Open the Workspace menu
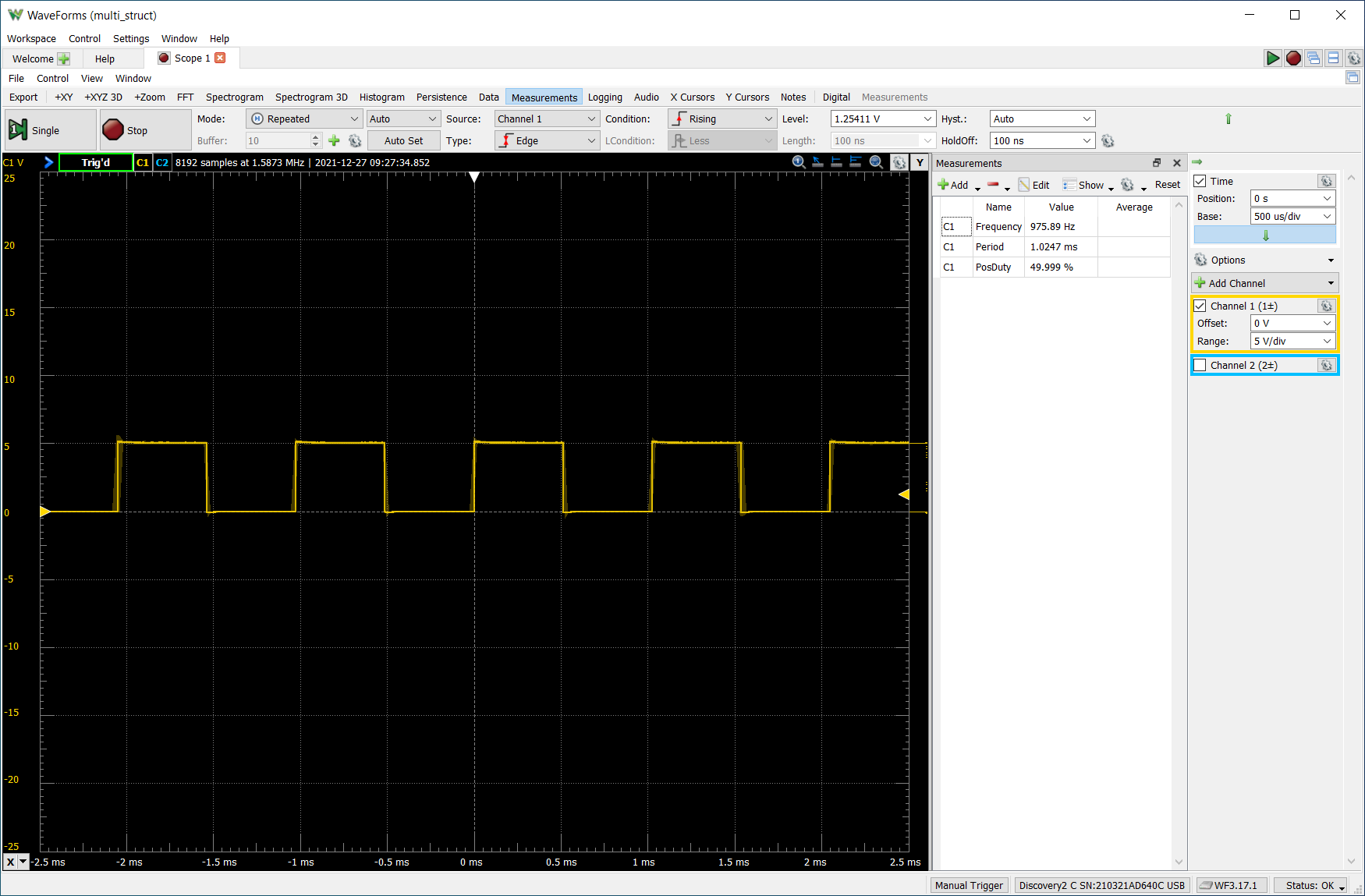Screen dimensions: 1365x896 [x=31, y=38]
